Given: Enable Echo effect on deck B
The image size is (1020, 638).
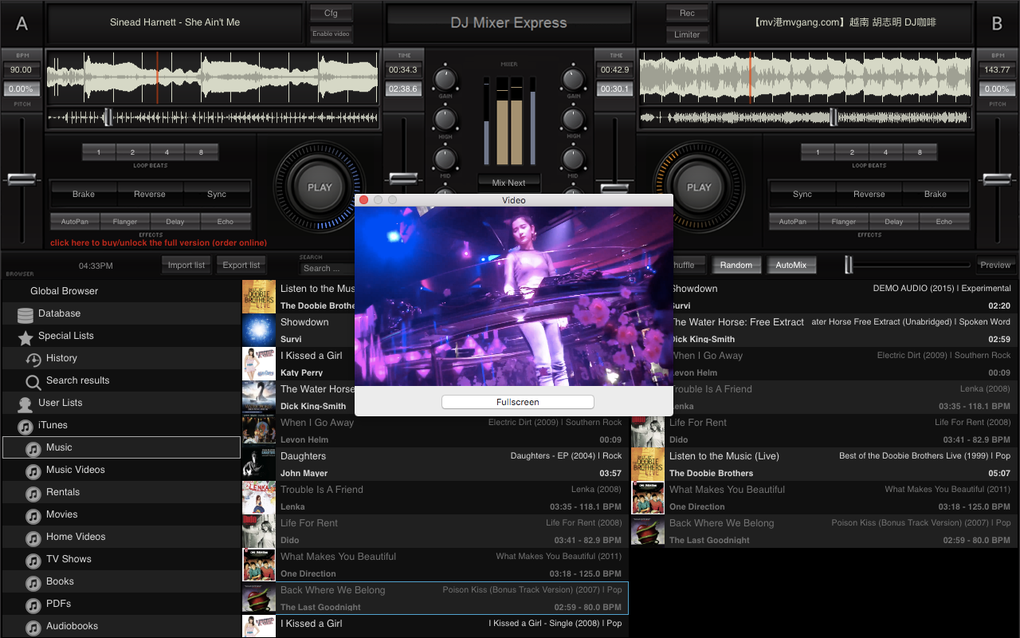Looking at the screenshot, I should (944, 221).
